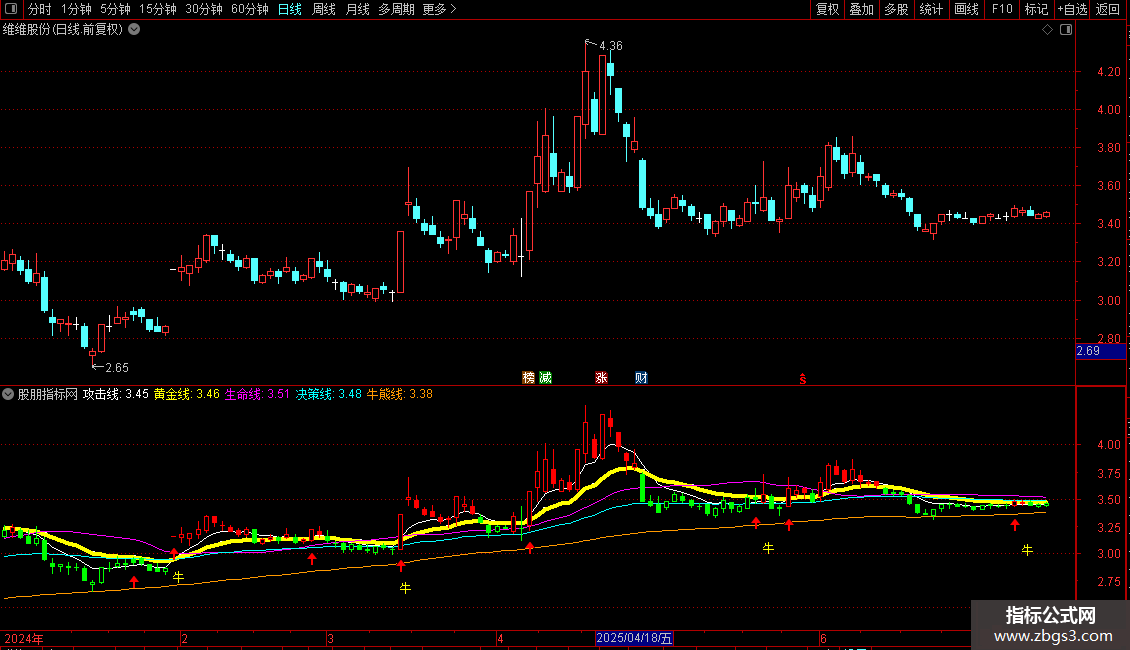This screenshot has height=650, width=1130.
Task: Toggle the left sidebar panel icon
Action: coord(11,9)
